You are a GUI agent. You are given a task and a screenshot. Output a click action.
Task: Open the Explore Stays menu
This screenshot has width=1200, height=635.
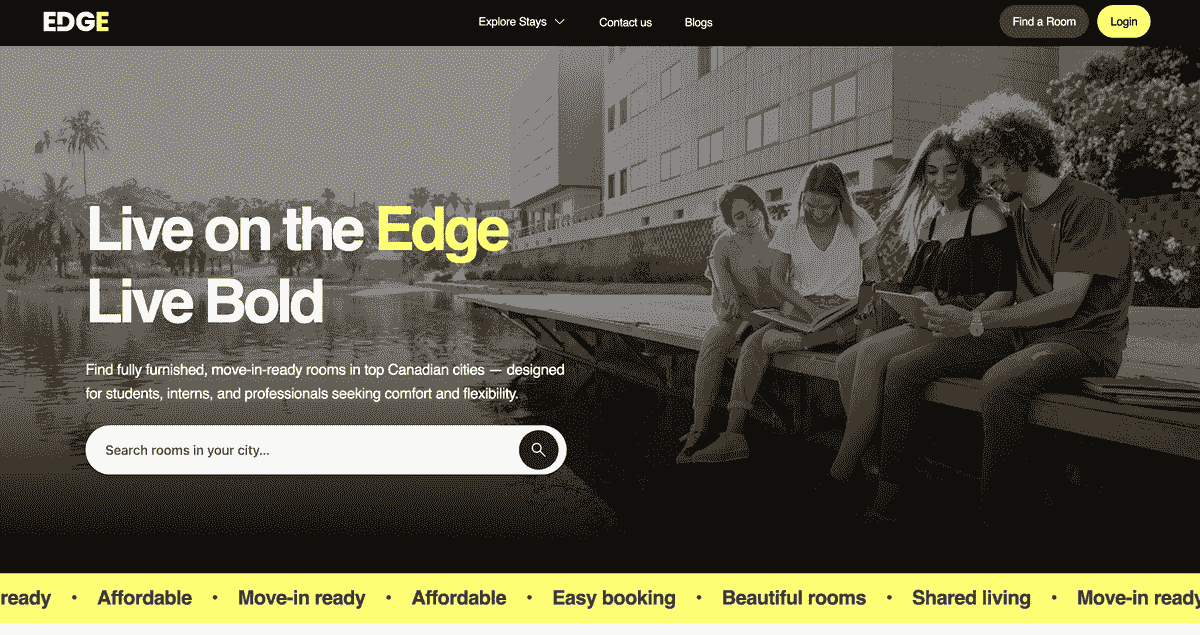click(x=521, y=22)
